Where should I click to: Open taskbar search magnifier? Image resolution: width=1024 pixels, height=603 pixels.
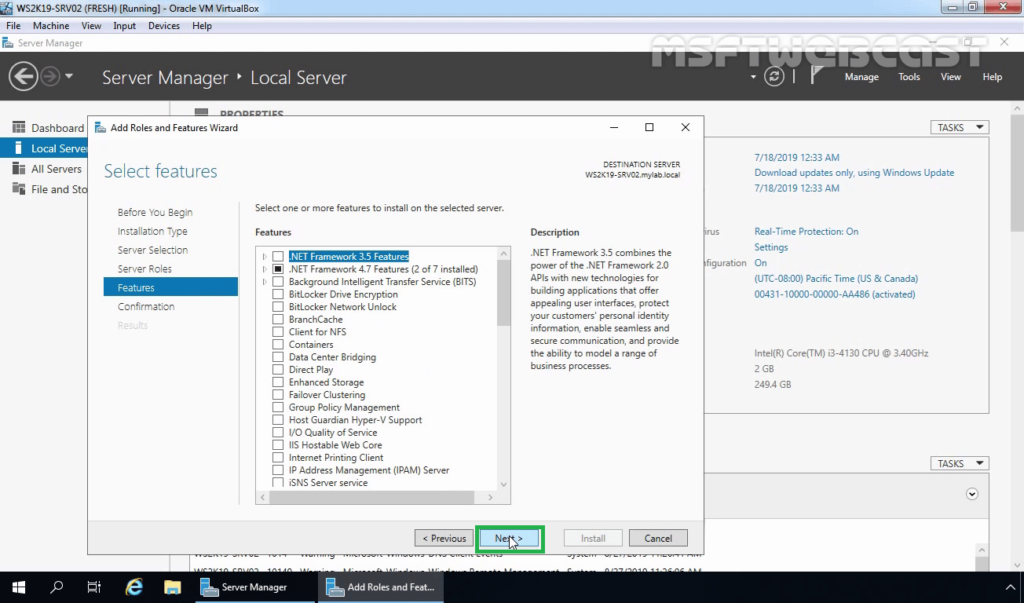[x=57, y=587]
